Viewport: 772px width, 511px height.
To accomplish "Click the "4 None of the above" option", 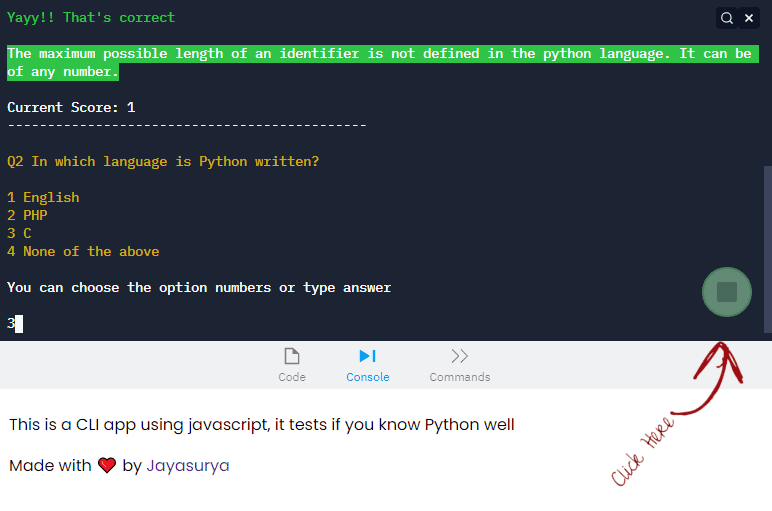I will (83, 252).
